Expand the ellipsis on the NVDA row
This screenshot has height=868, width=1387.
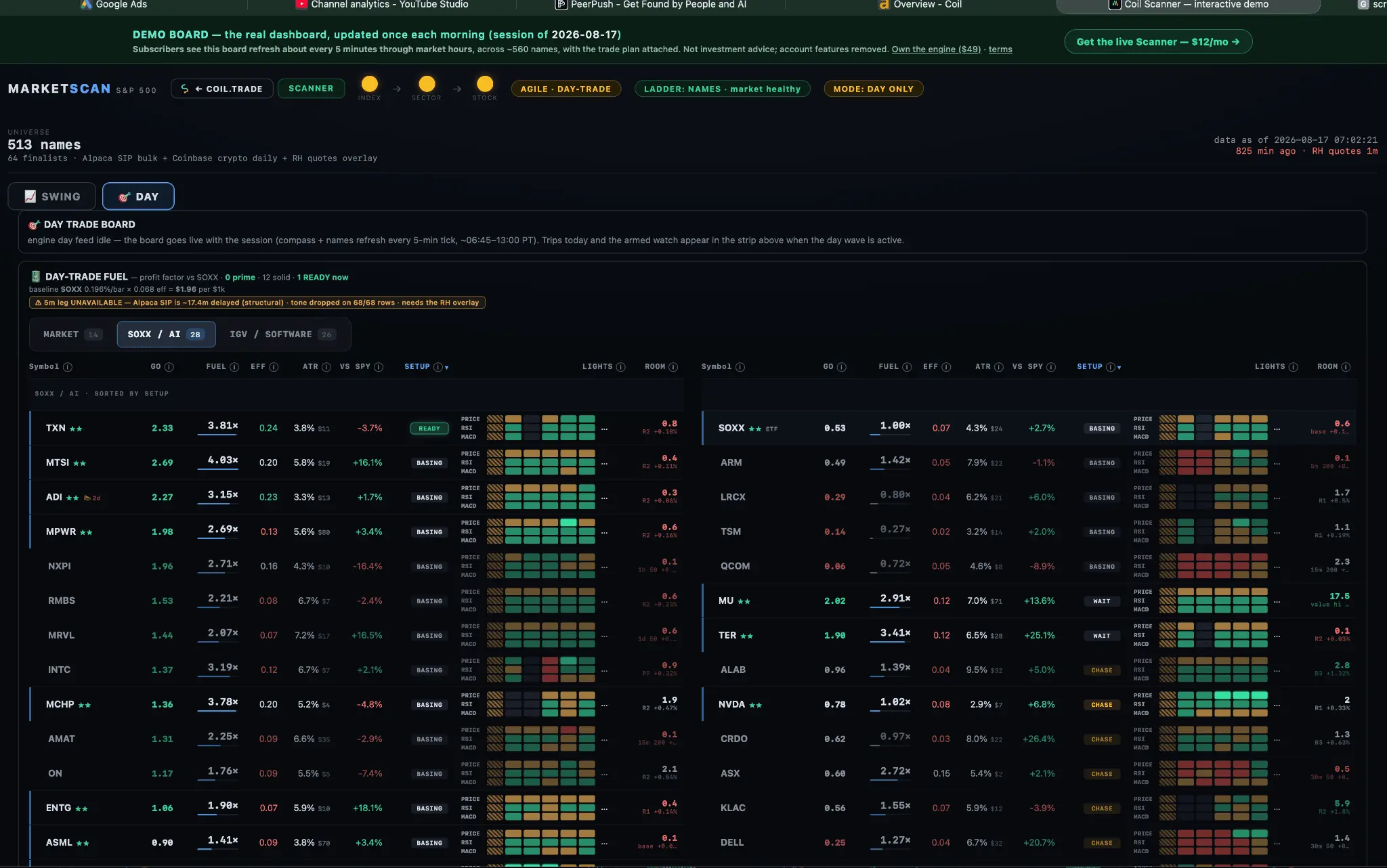click(1277, 705)
